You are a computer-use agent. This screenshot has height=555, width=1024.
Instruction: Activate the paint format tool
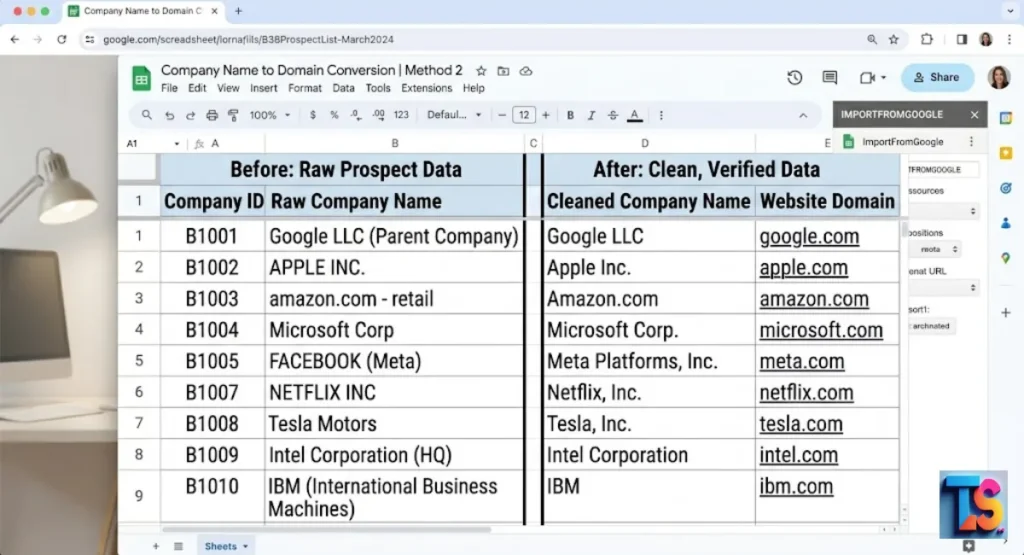[x=233, y=116]
